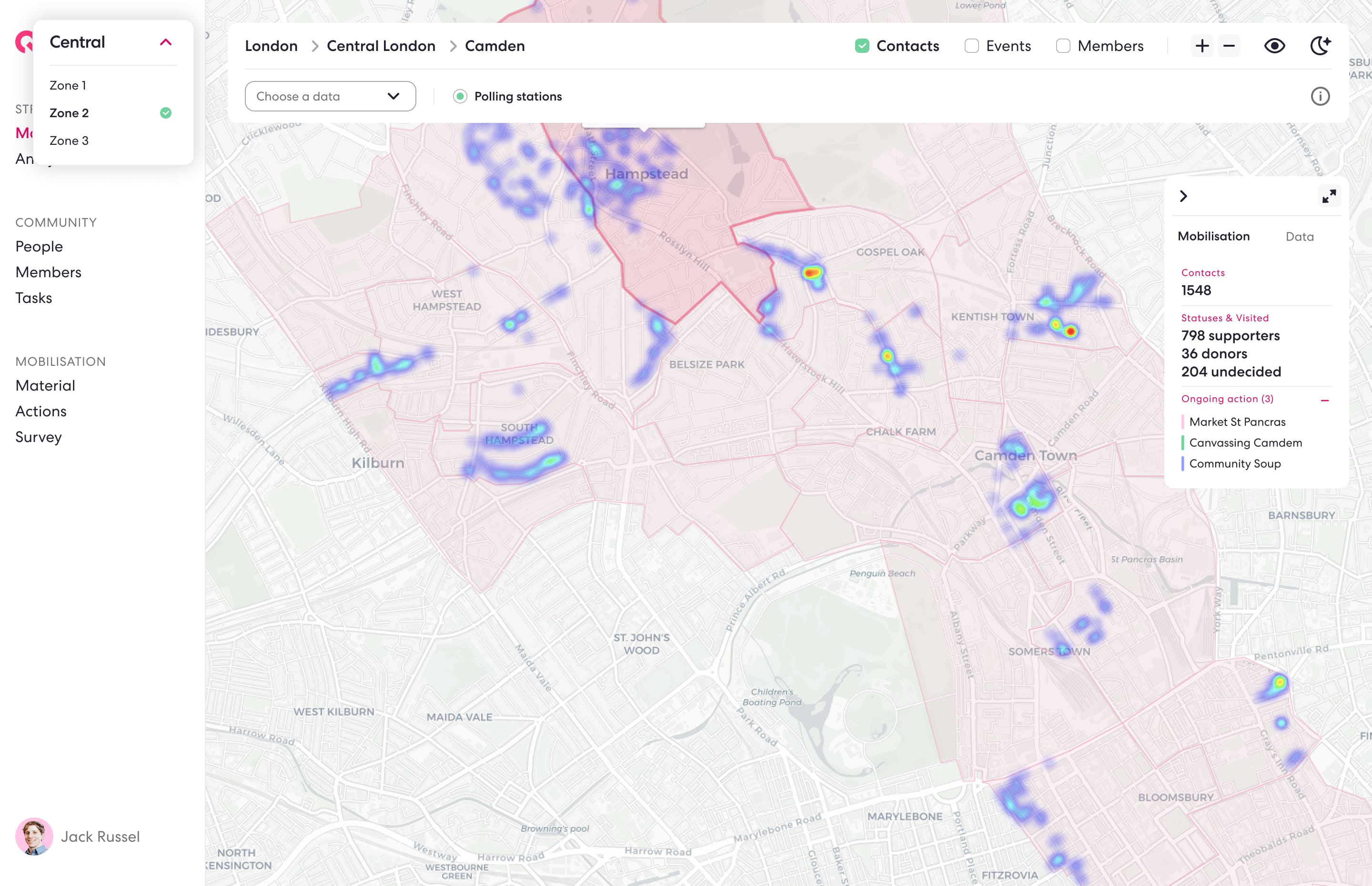1372x886 pixels.
Task: Go to Central London breadcrumb
Action: (381, 46)
